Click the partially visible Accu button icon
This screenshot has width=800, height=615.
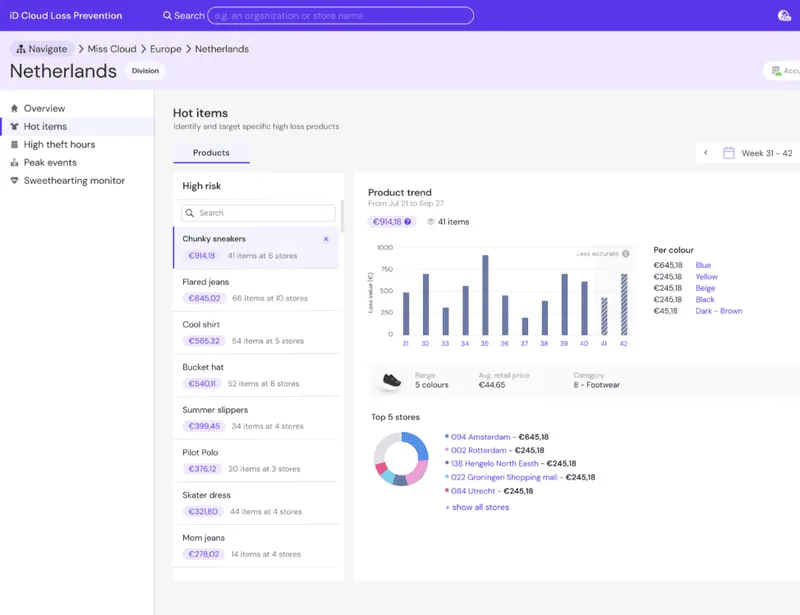(776, 71)
